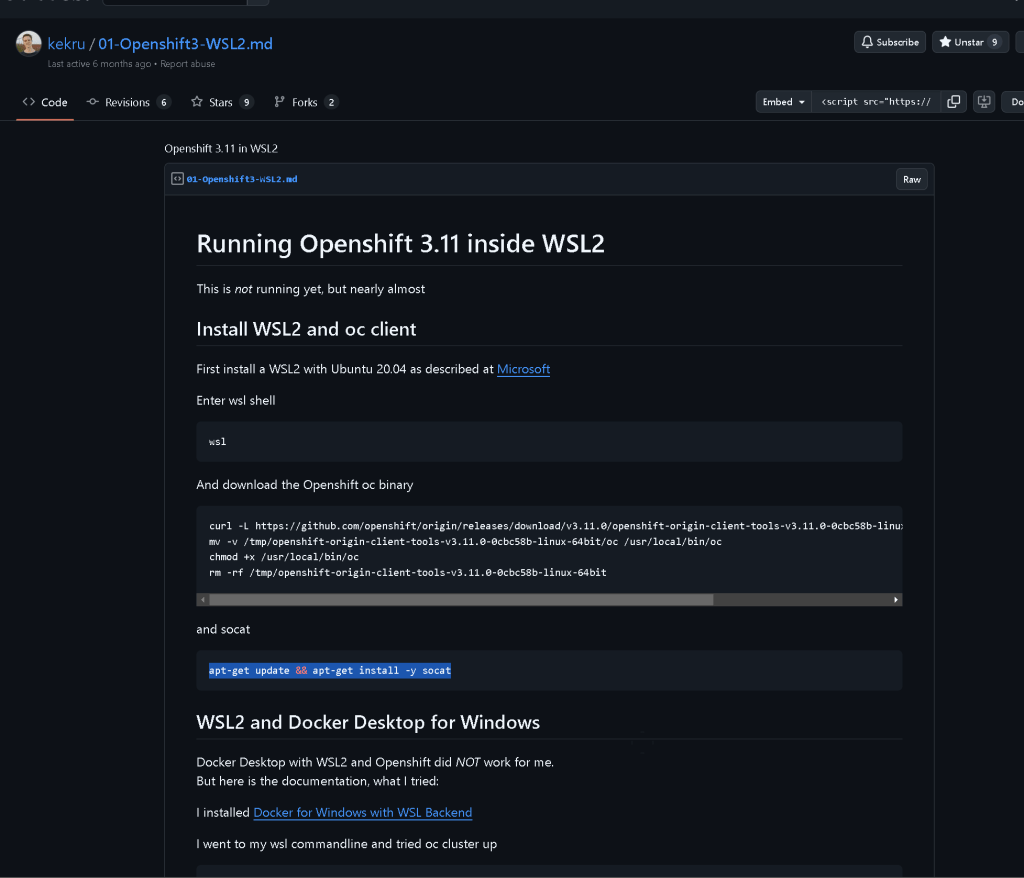Viewport: 1024px width, 878px height.
Task: Click the mv -v /tmp/openshift line
Action: 466,542
